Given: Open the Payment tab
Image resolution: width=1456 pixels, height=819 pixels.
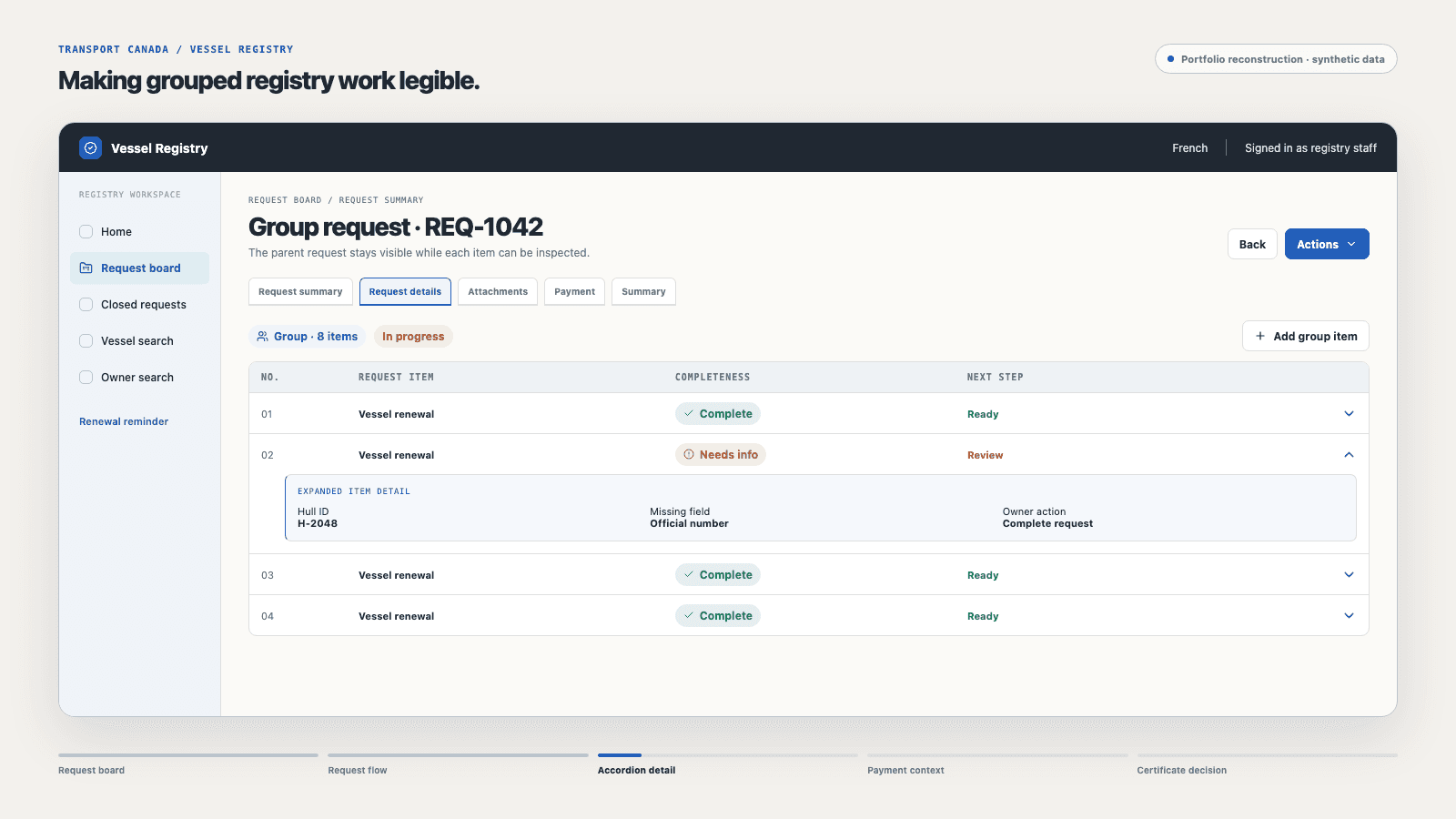Looking at the screenshot, I should point(574,291).
